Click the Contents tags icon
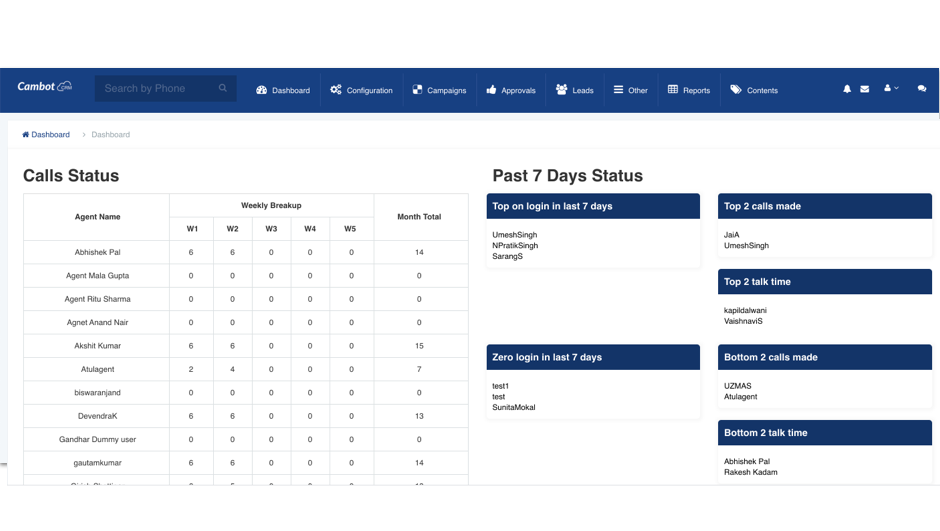Image resolution: width=940 pixels, height=531 pixels. tap(736, 90)
